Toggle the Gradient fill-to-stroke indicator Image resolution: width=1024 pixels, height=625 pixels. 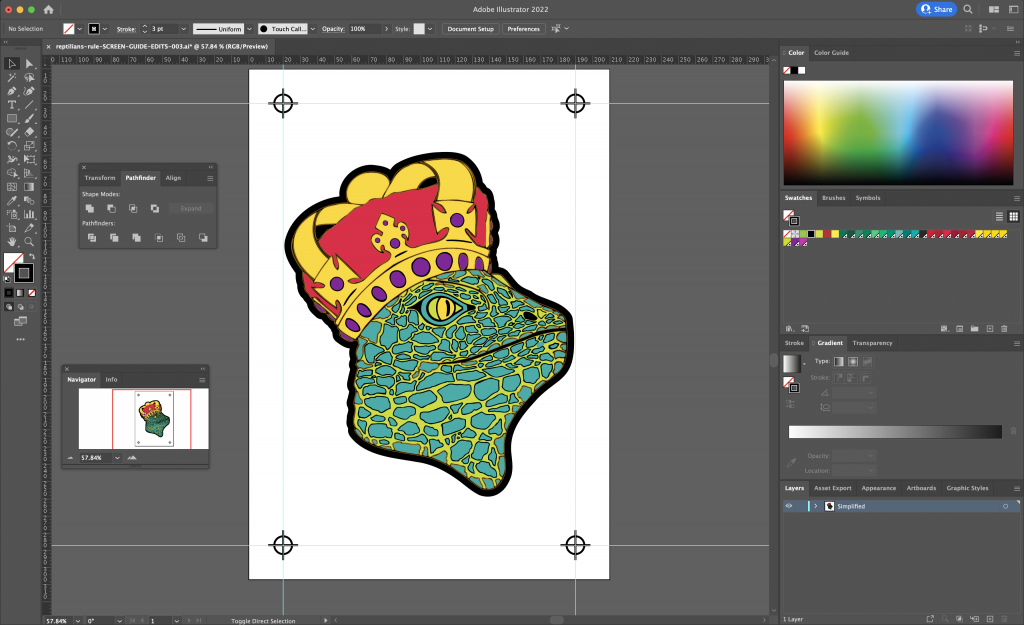tap(793, 386)
